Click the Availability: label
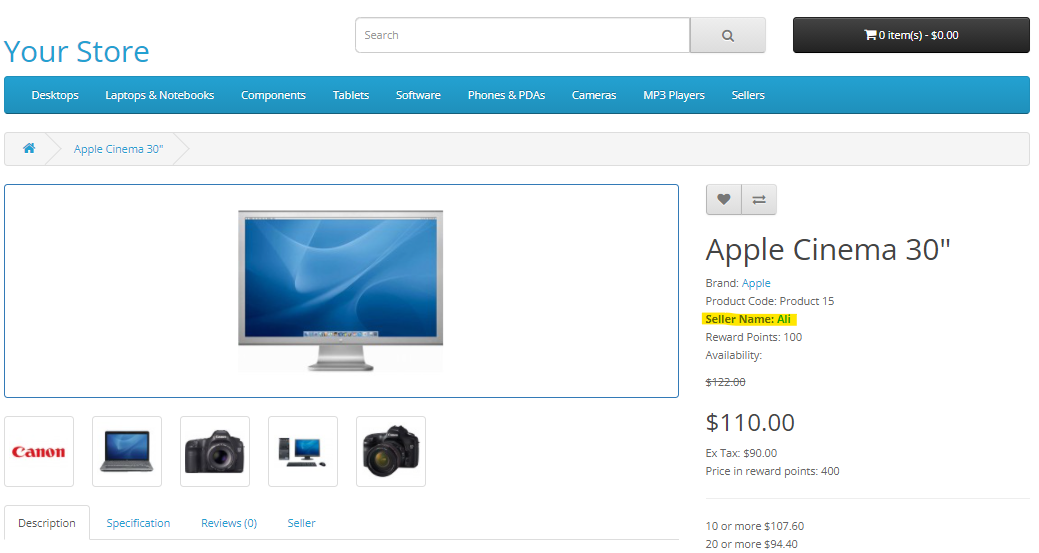This screenshot has width=1039, height=553. [x=734, y=355]
